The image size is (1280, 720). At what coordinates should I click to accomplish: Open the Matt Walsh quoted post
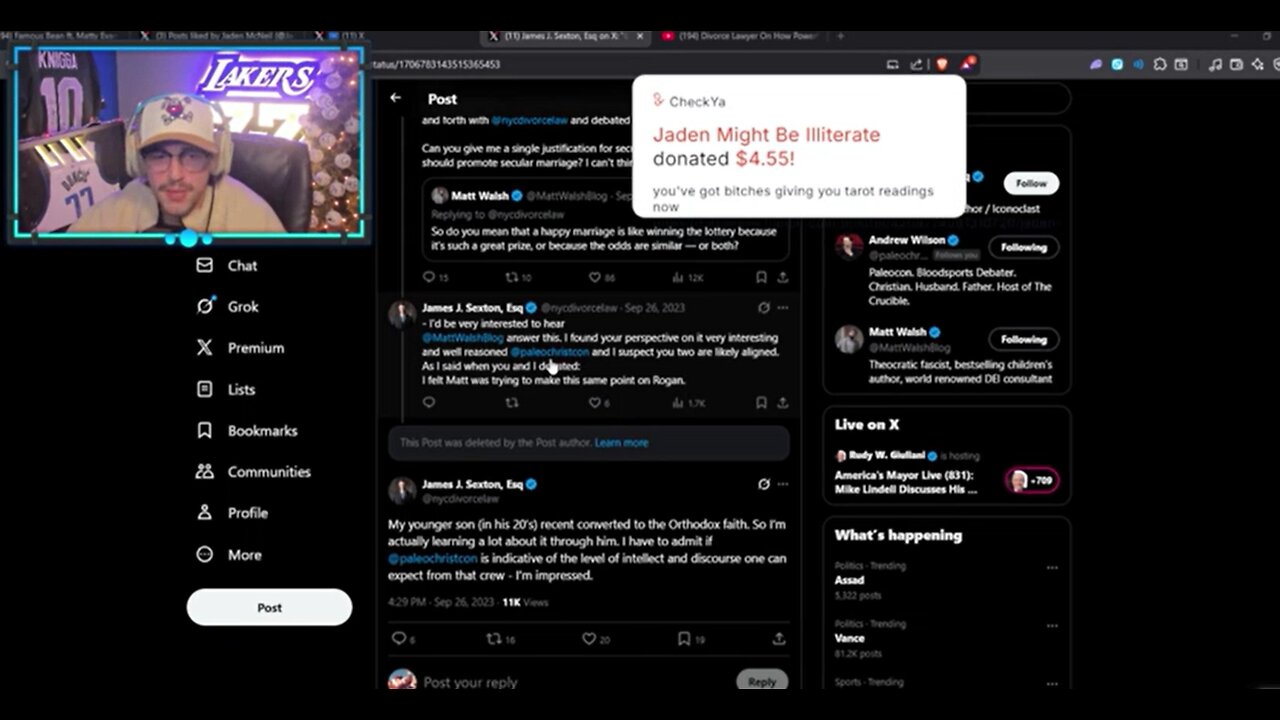point(605,218)
